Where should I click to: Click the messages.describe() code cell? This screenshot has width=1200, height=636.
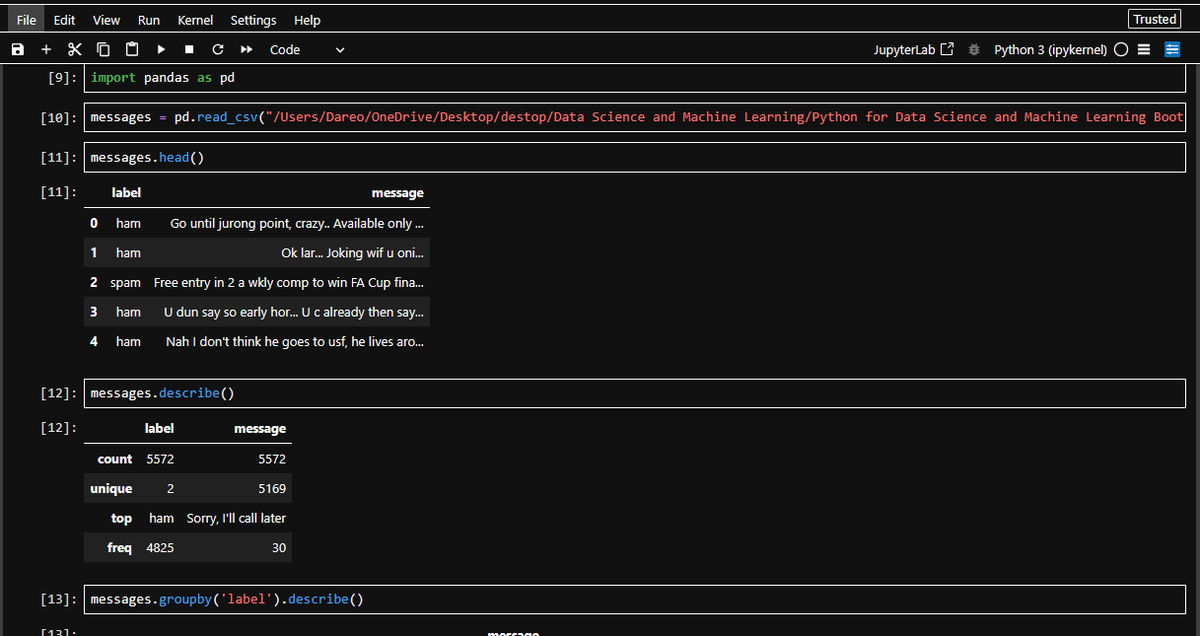634,393
